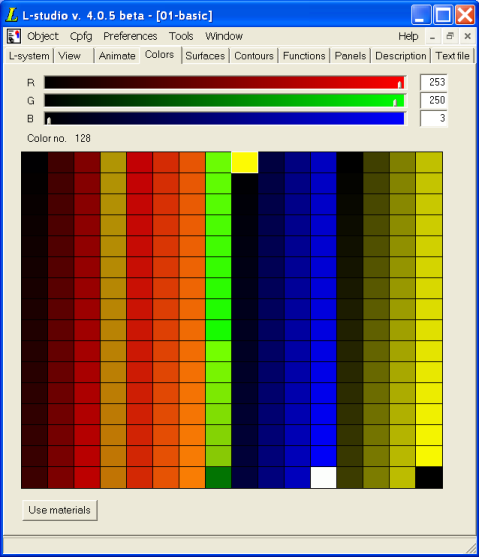This screenshot has width=479, height=557.
Task: Switch to the Description tab
Action: pyautogui.click(x=400, y=56)
